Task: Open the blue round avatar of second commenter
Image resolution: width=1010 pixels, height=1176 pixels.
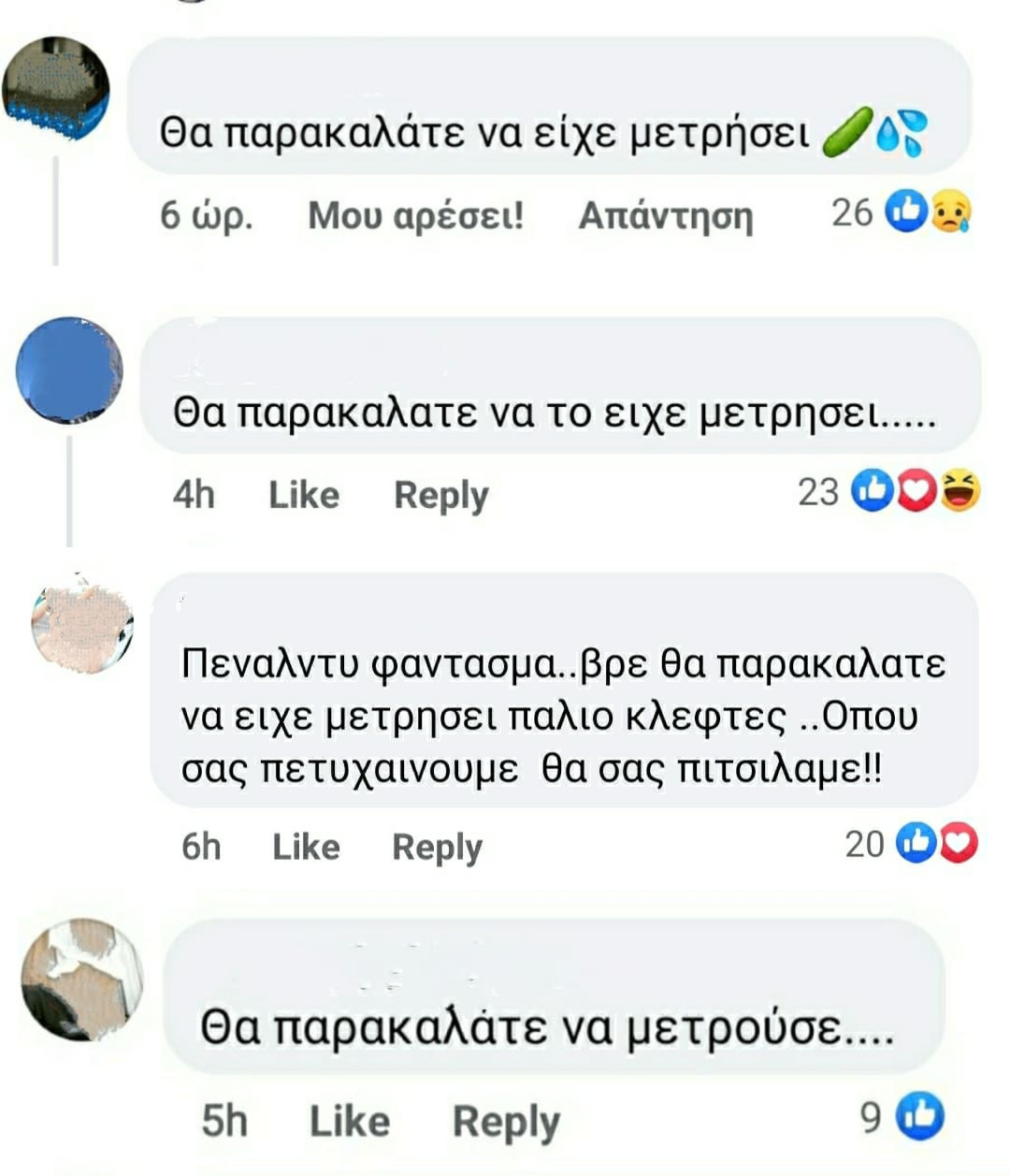Action: [x=69, y=370]
